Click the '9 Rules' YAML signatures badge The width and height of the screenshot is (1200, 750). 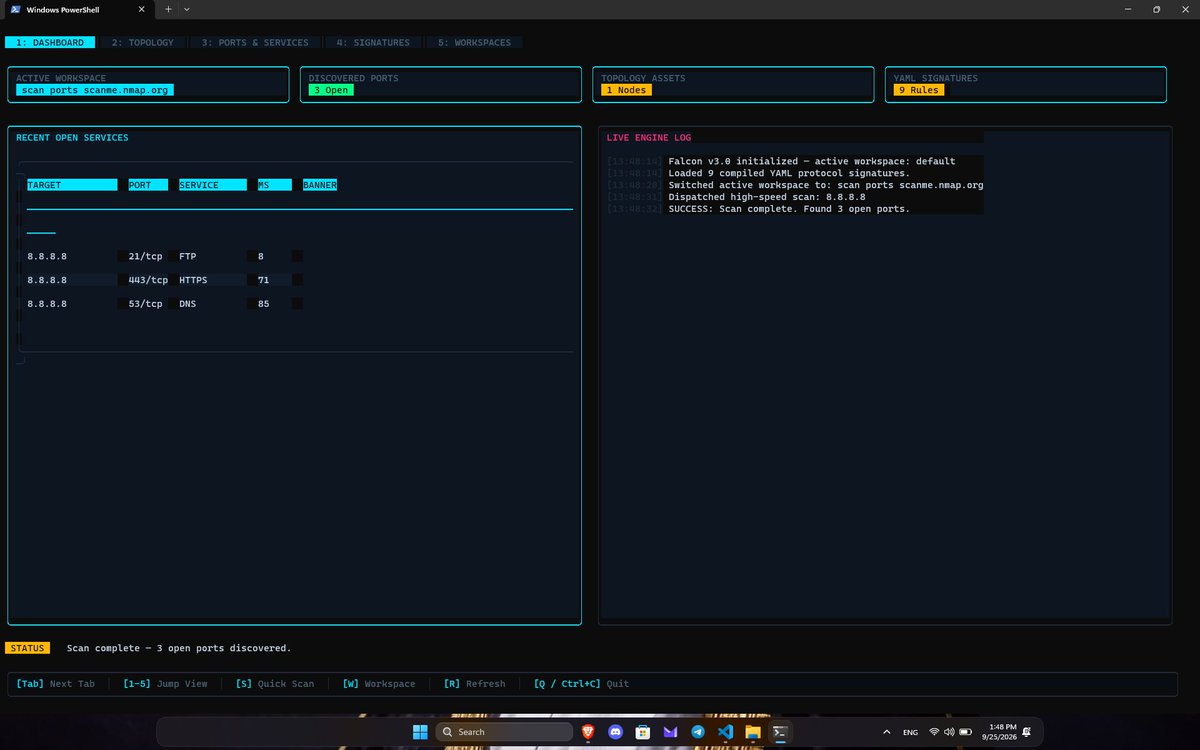click(x=918, y=90)
